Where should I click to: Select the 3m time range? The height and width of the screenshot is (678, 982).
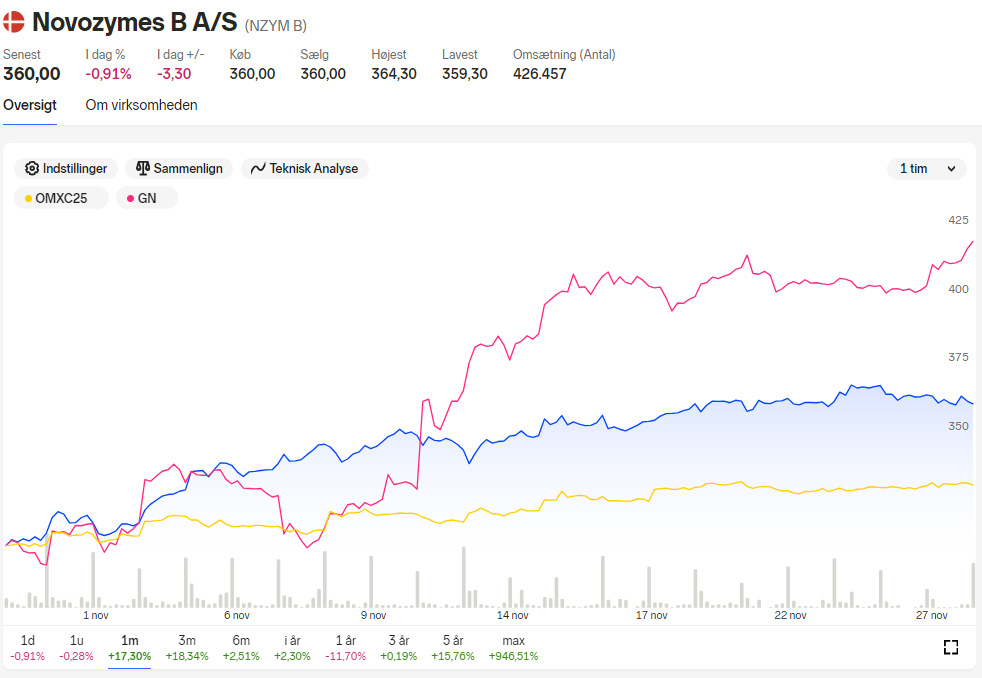pyautogui.click(x=187, y=647)
